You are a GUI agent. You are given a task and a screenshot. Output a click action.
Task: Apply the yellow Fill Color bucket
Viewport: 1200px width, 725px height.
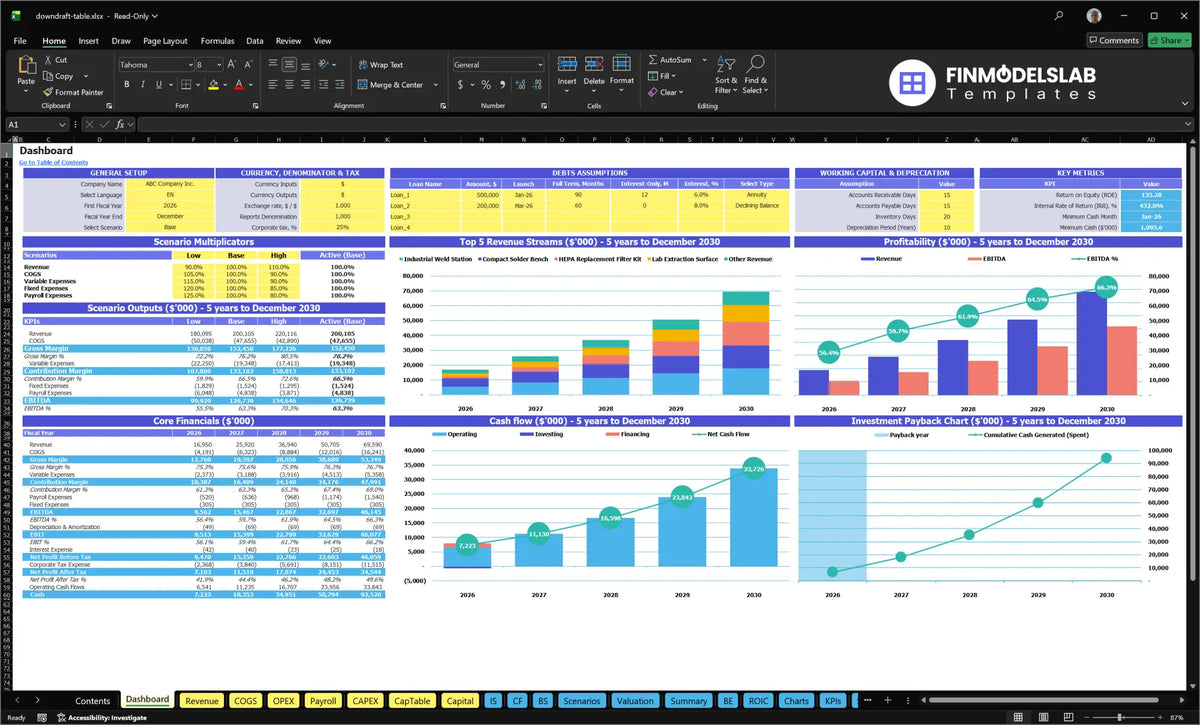click(x=213, y=84)
